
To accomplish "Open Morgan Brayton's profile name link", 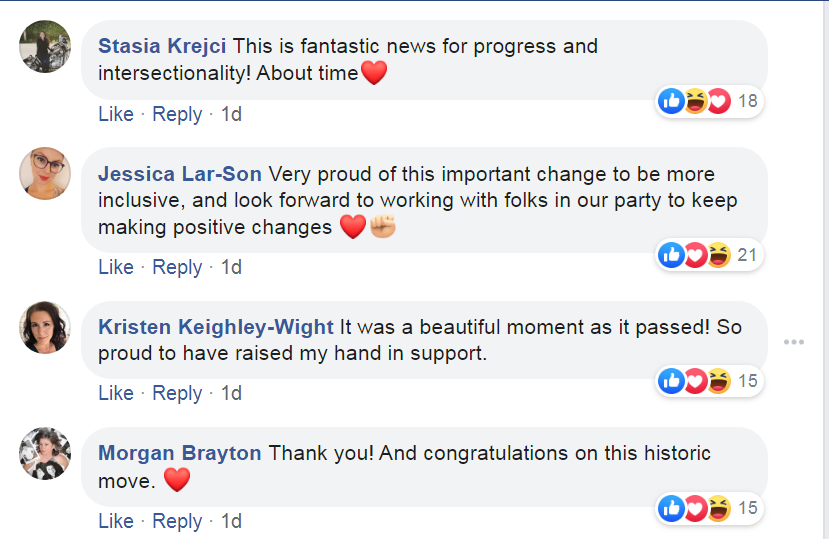I will click(x=180, y=453).
